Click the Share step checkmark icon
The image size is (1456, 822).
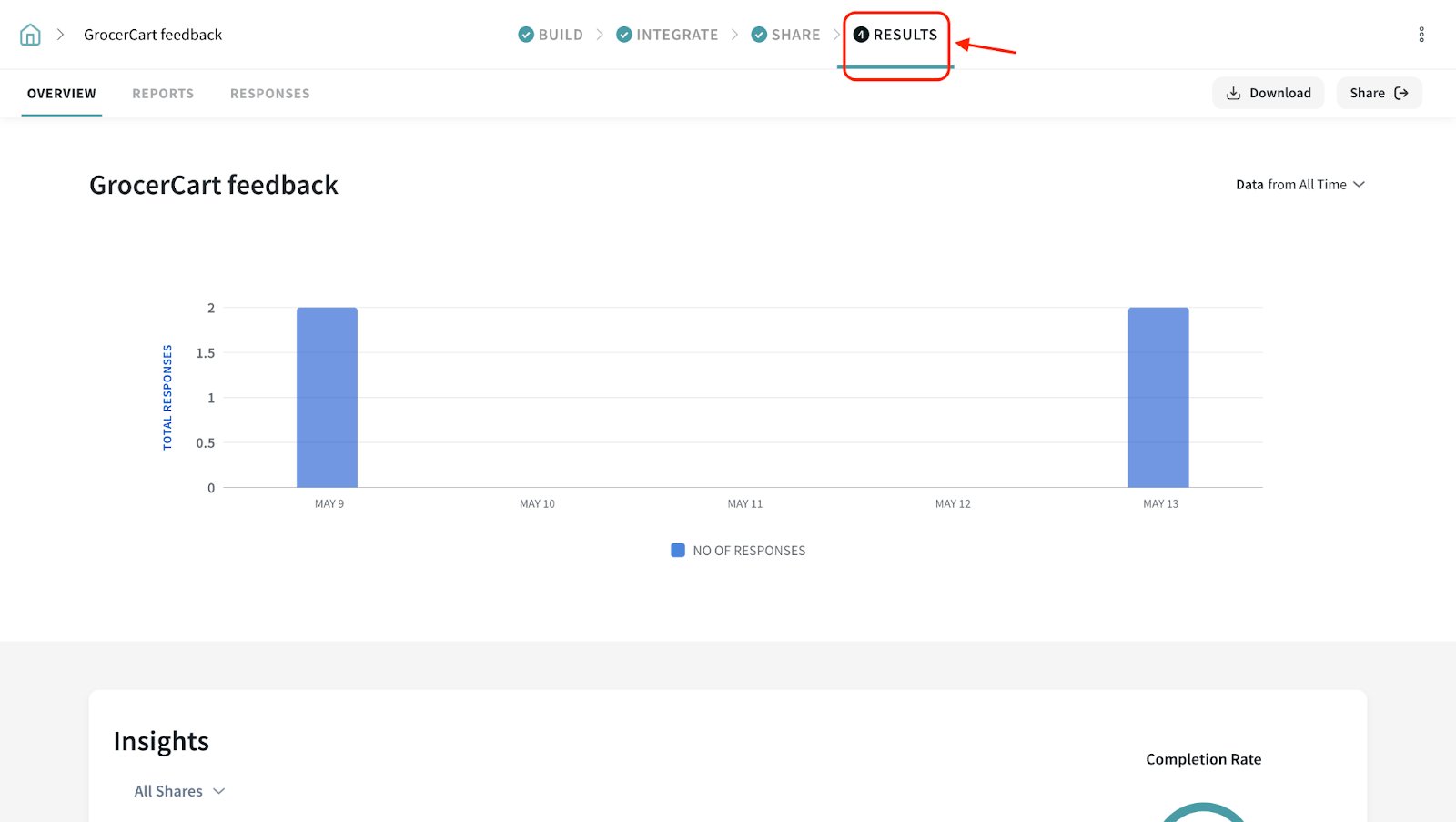(x=759, y=35)
